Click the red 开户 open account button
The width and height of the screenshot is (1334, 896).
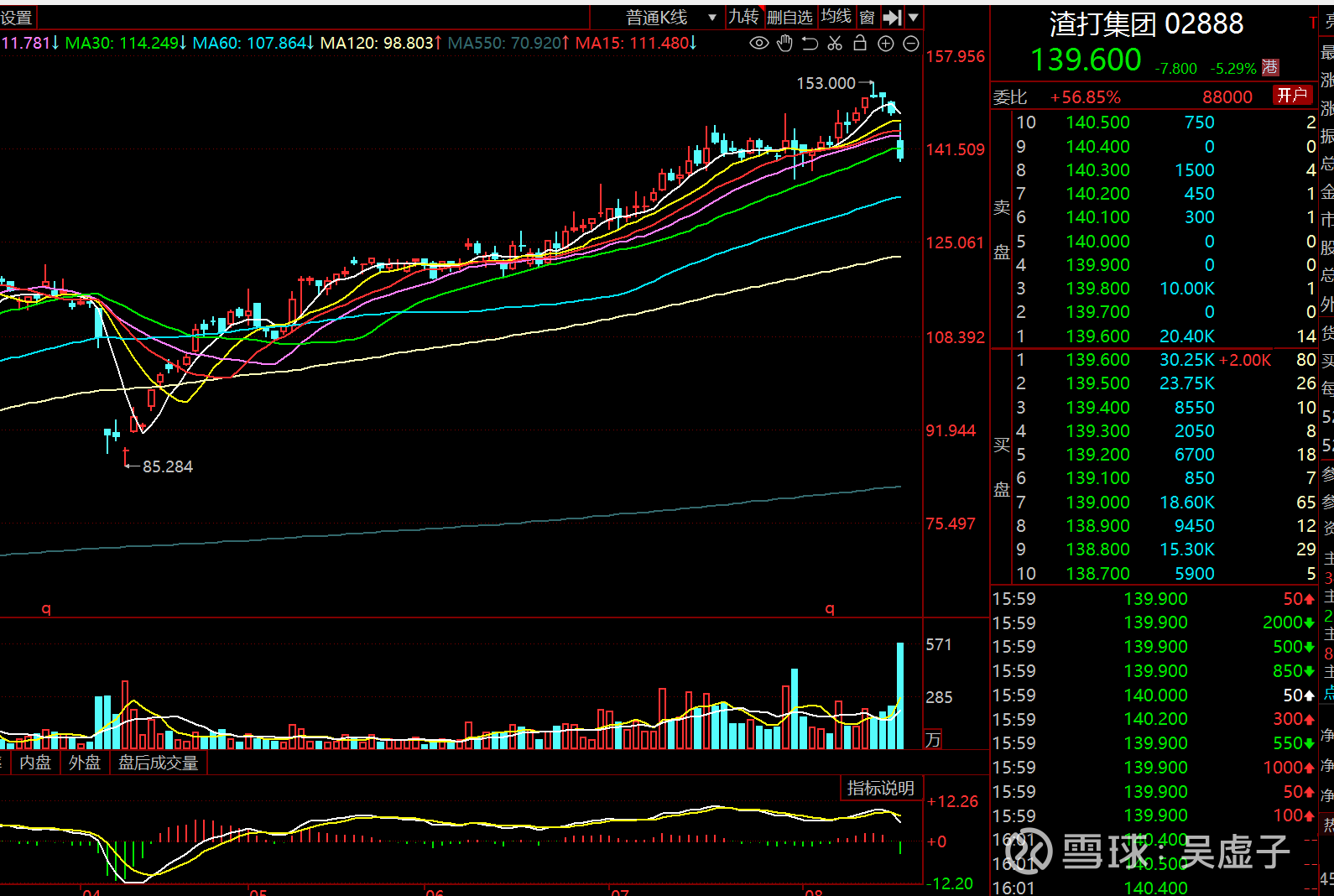1292,95
